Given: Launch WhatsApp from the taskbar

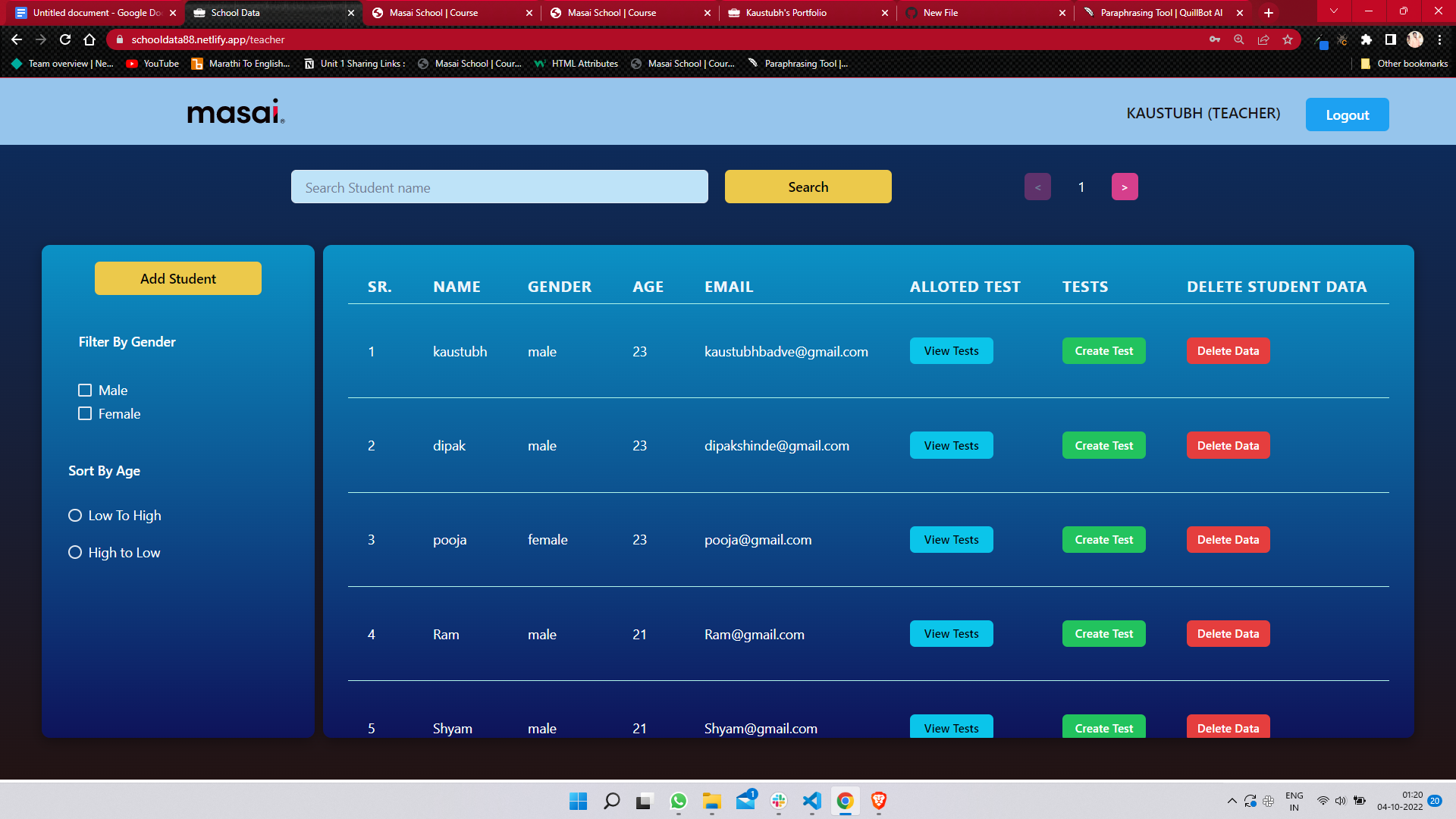Looking at the screenshot, I should pyautogui.click(x=679, y=802).
